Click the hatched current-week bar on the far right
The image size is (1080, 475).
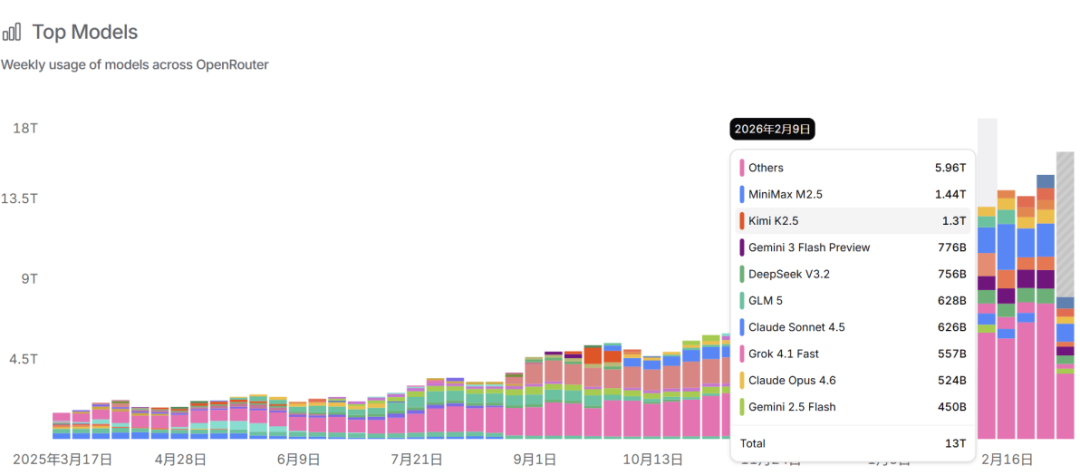[1065, 225]
